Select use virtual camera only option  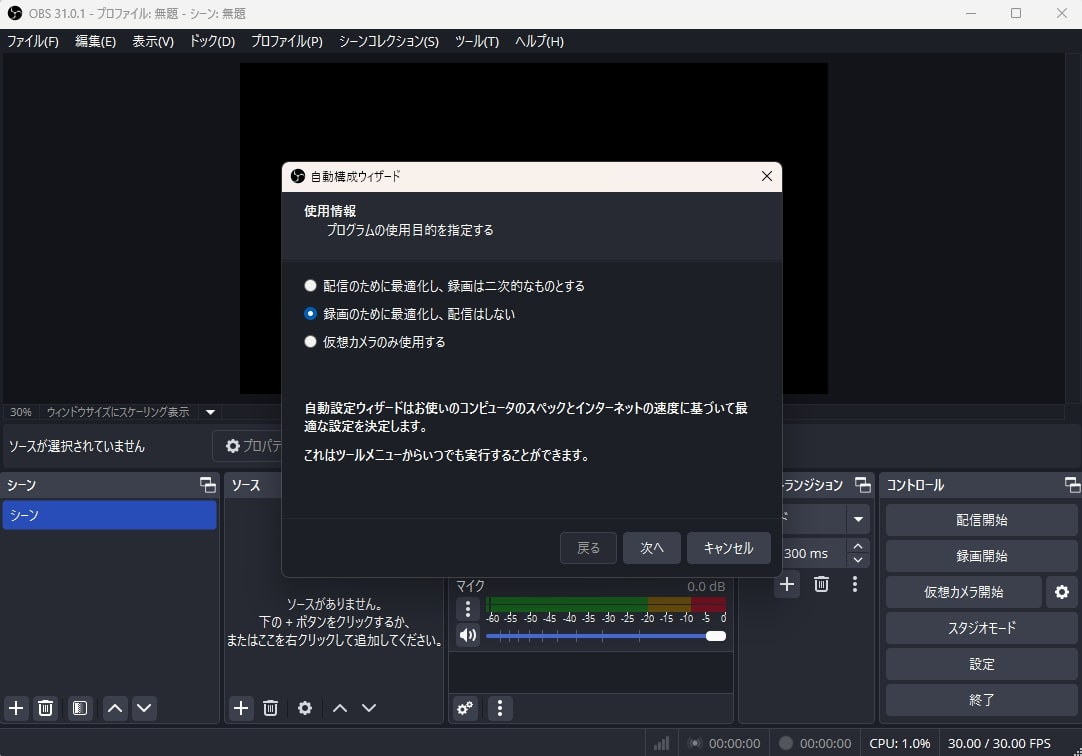(310, 341)
